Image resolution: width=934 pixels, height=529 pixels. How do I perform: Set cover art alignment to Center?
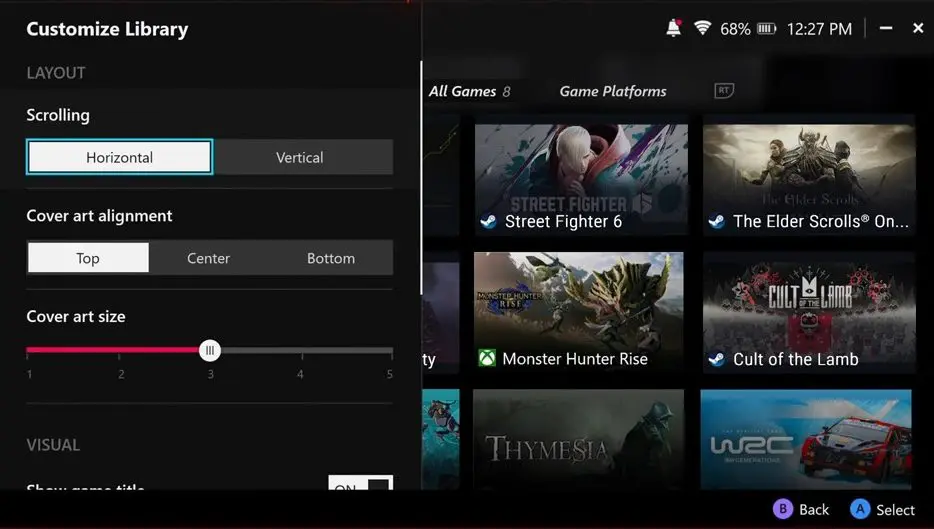208,258
